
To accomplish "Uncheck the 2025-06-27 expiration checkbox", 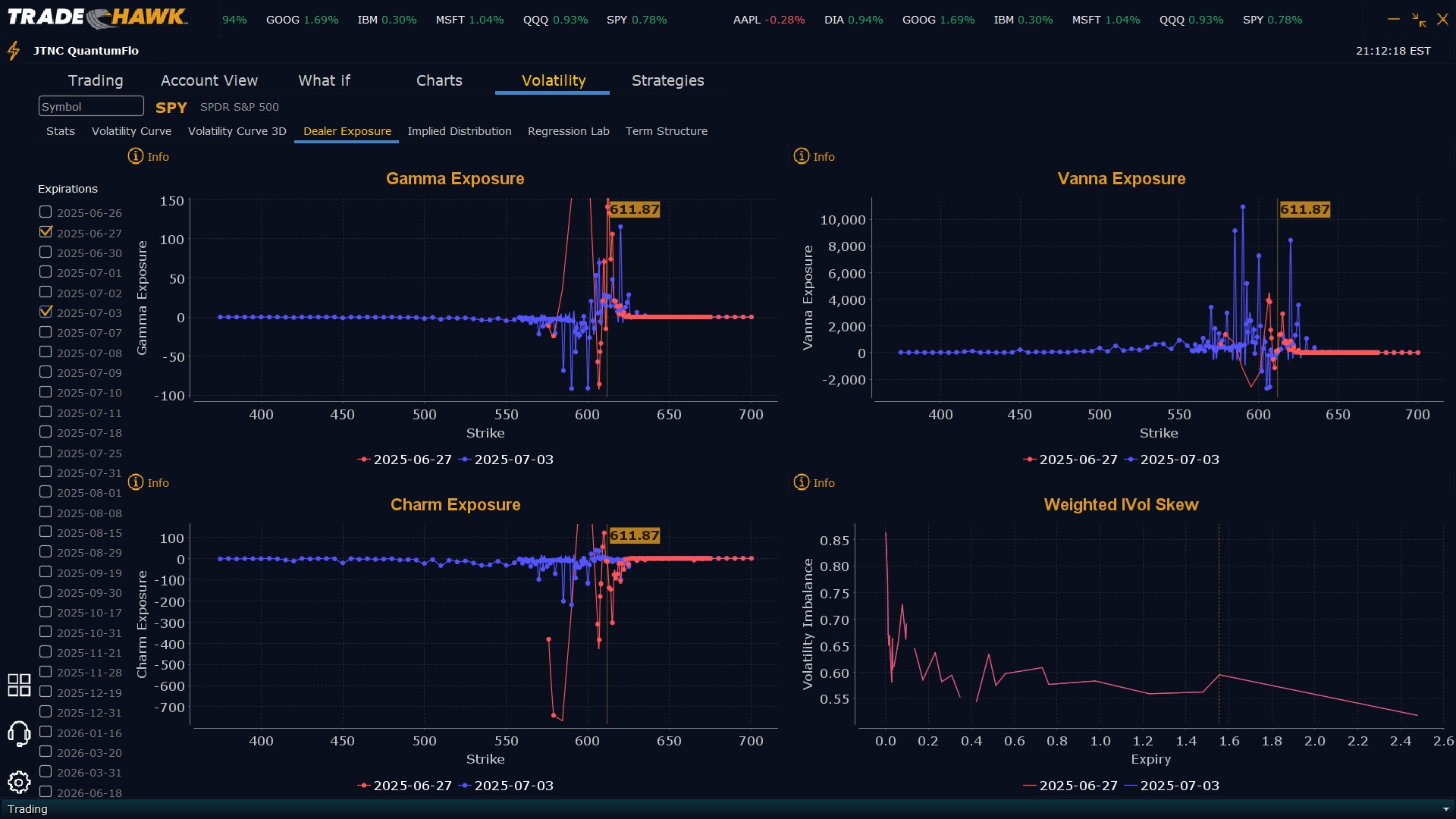I will 46,232.
